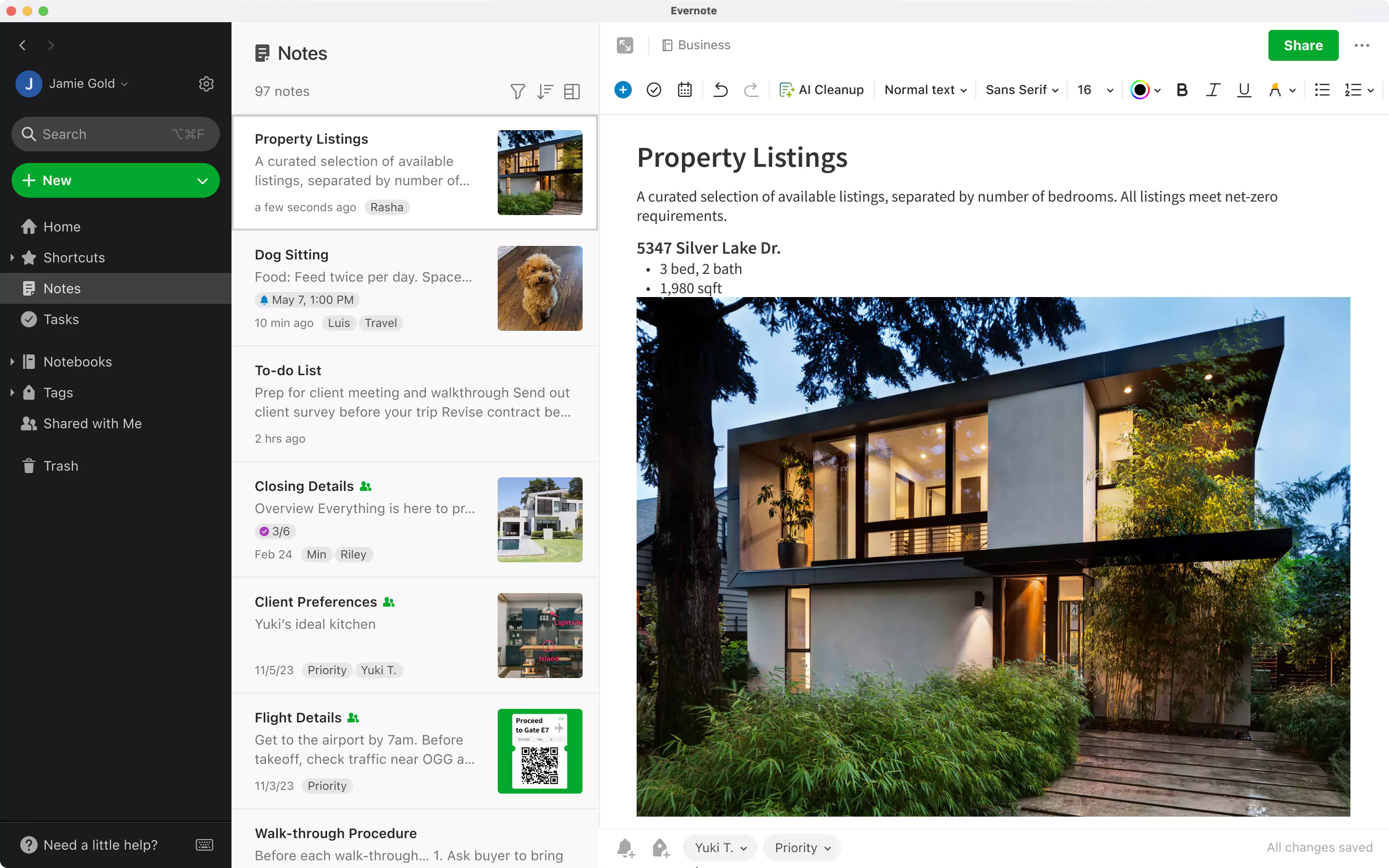Toggle italic formatting
1389x868 pixels.
click(x=1212, y=90)
